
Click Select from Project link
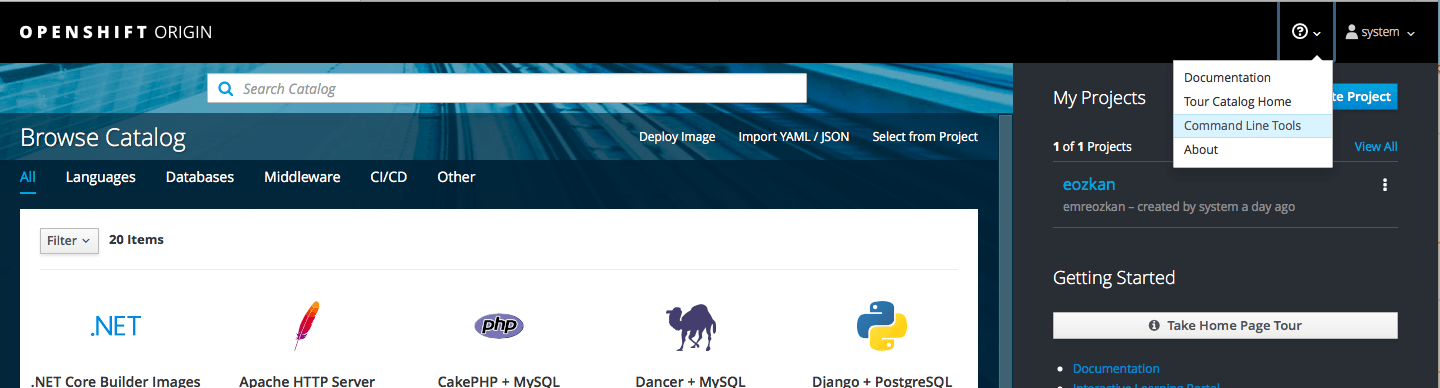tap(925, 136)
